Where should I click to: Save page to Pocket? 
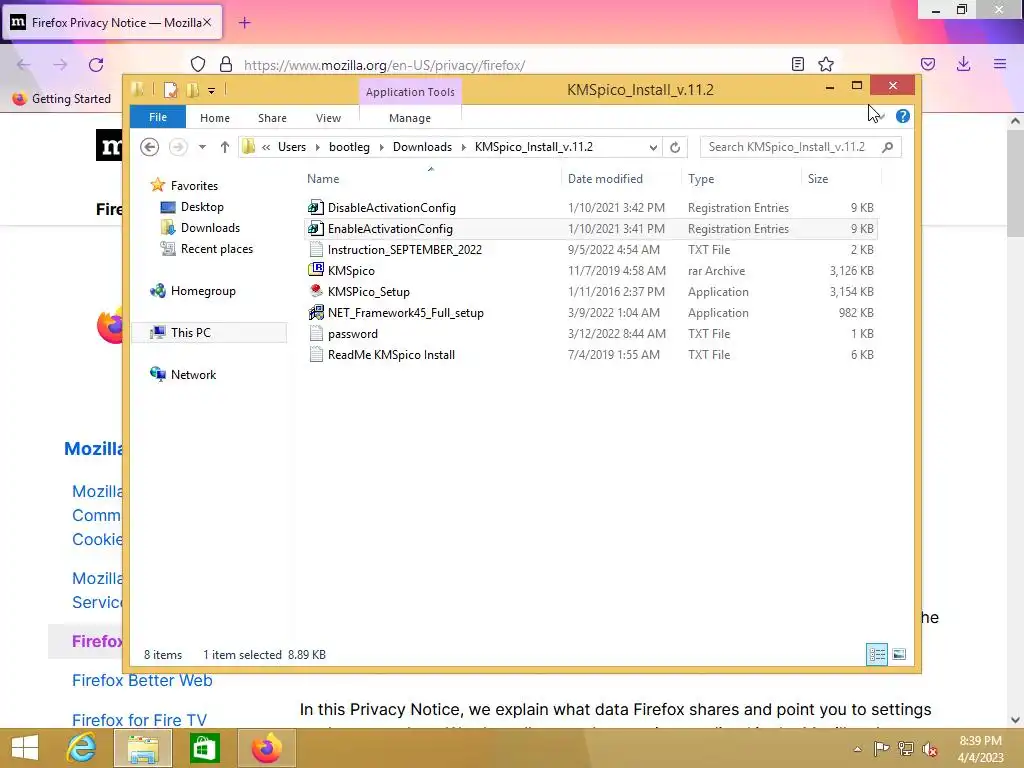(x=928, y=64)
